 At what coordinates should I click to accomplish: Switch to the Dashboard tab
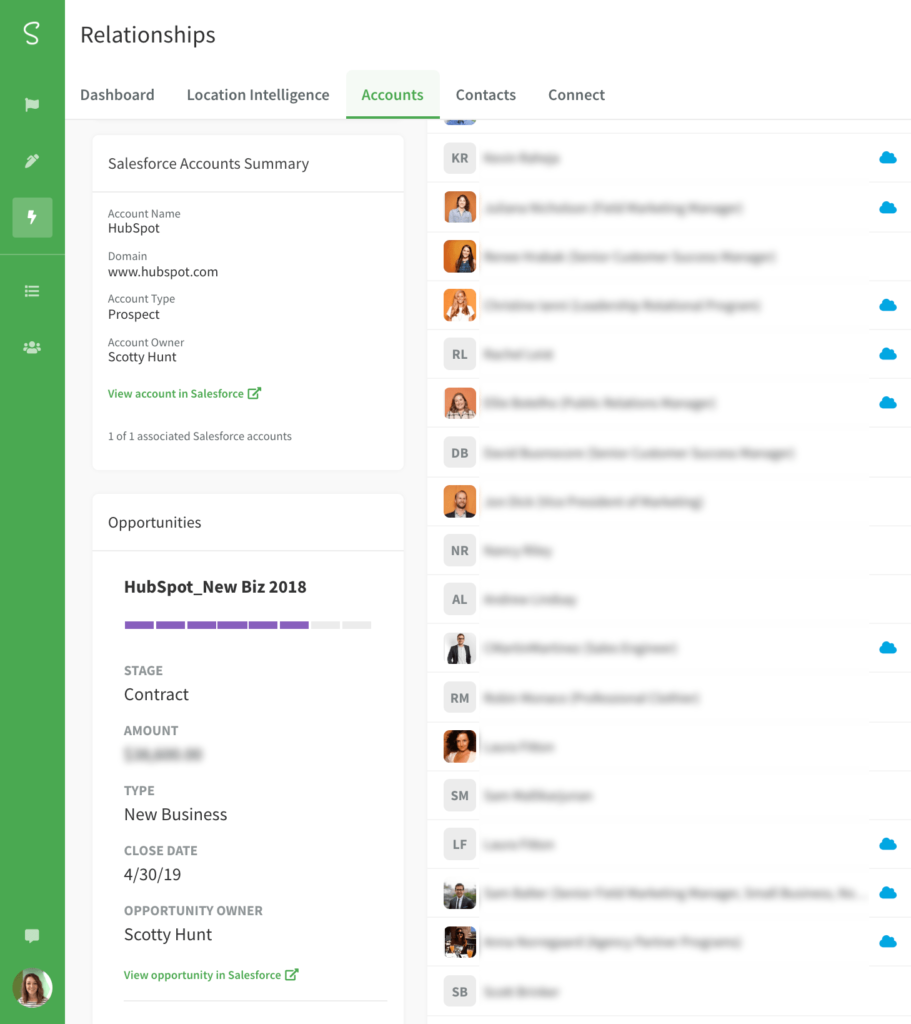118,95
